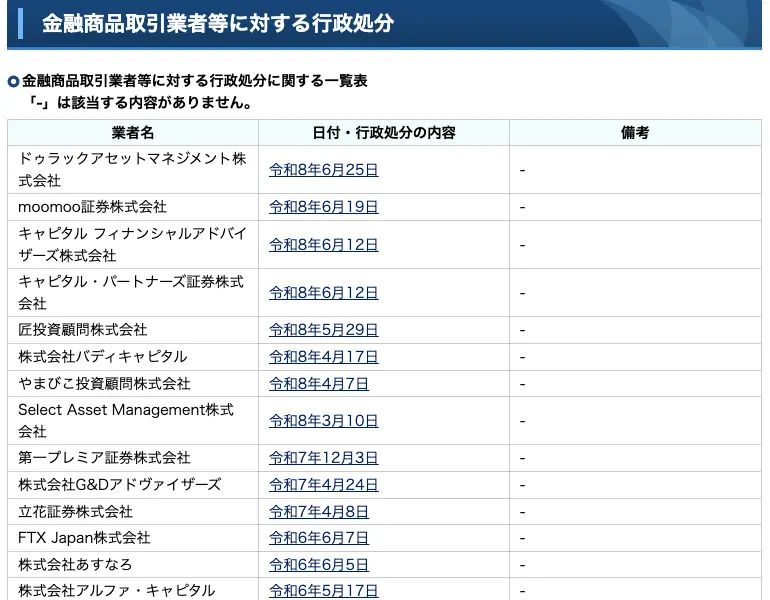This screenshot has width=770, height=600.
Task: Select ドゥラックアセットマネジメント株式会社 company name
Action: [132, 169]
